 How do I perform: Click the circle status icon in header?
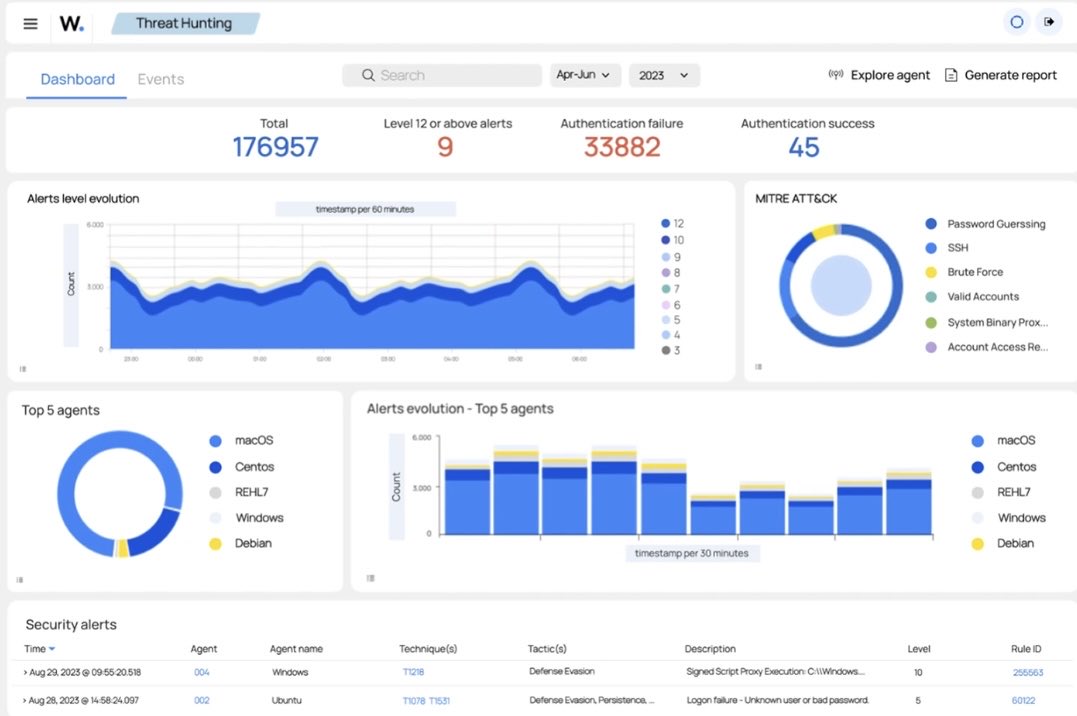coord(1017,23)
